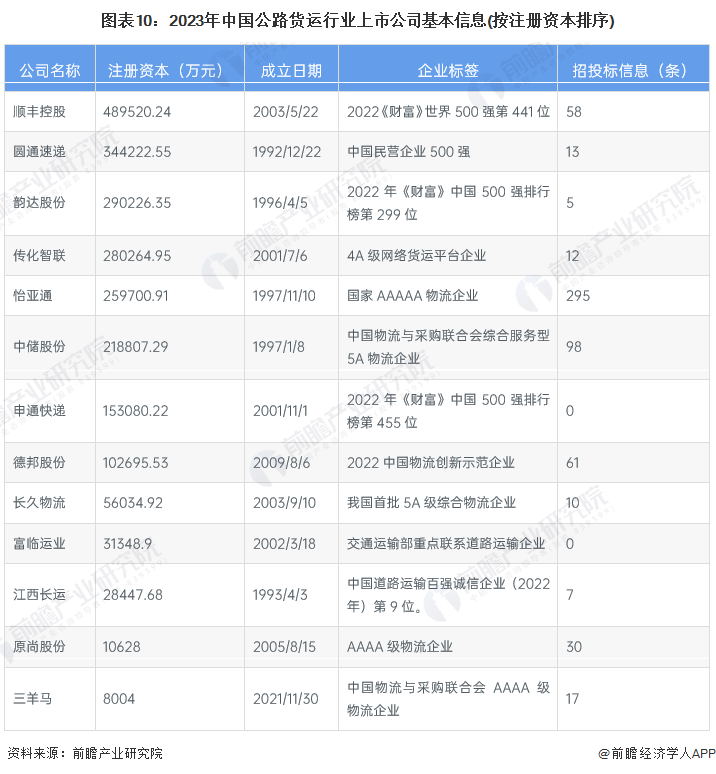Click the founding date 1997/11/10
Image resolution: width=716 pixels, height=774 pixels.
[284, 296]
